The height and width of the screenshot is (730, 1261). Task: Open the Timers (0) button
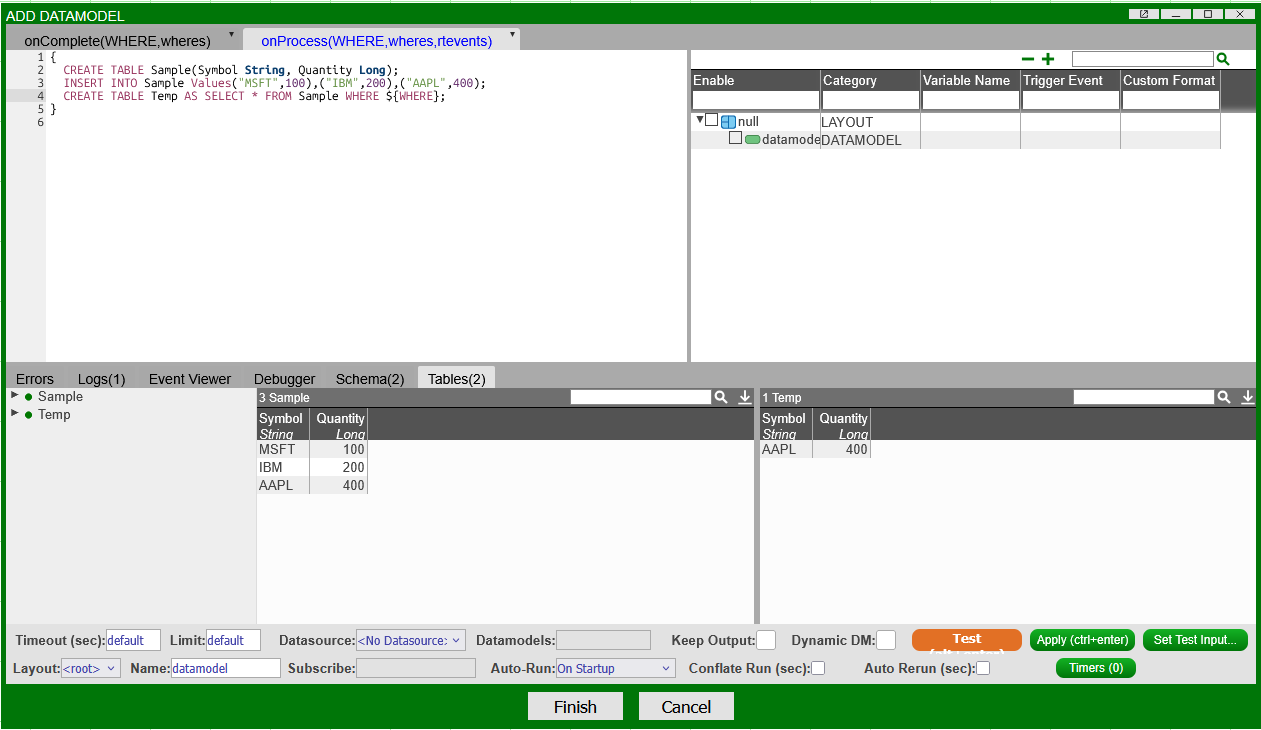(1095, 668)
